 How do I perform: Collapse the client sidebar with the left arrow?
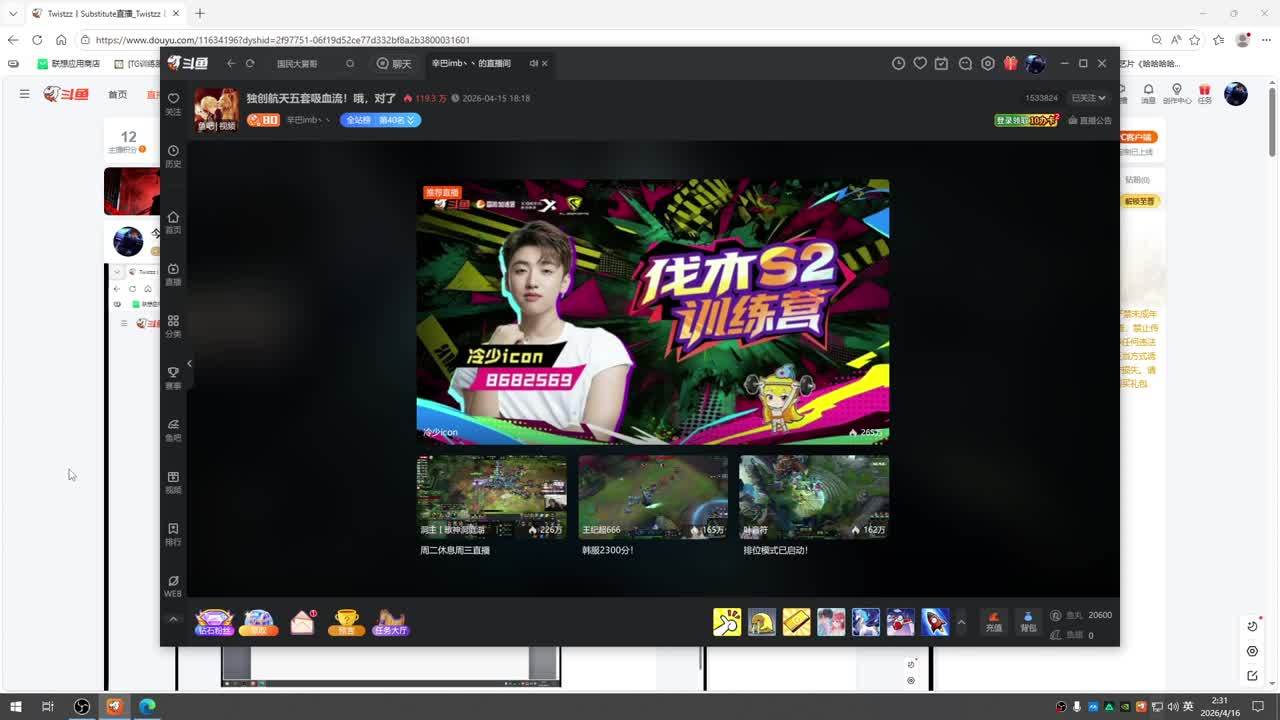click(189, 363)
